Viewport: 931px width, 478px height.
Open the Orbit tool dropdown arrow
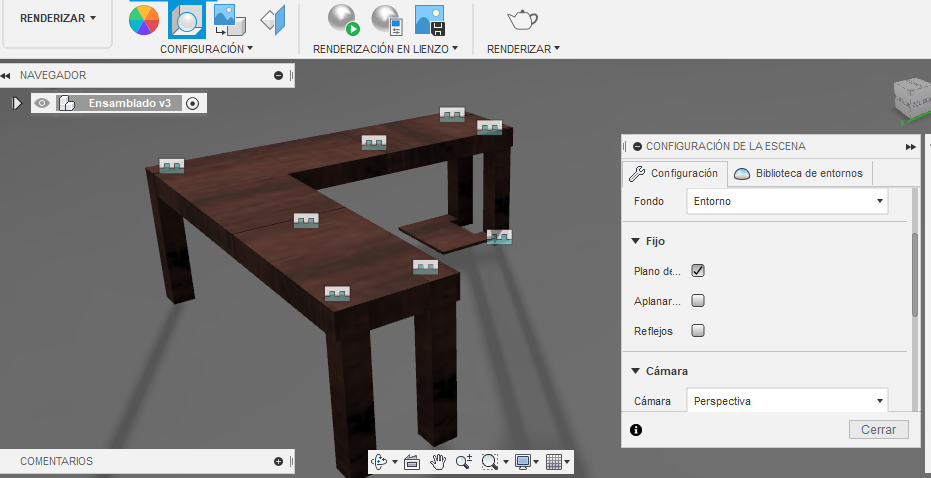coord(395,462)
